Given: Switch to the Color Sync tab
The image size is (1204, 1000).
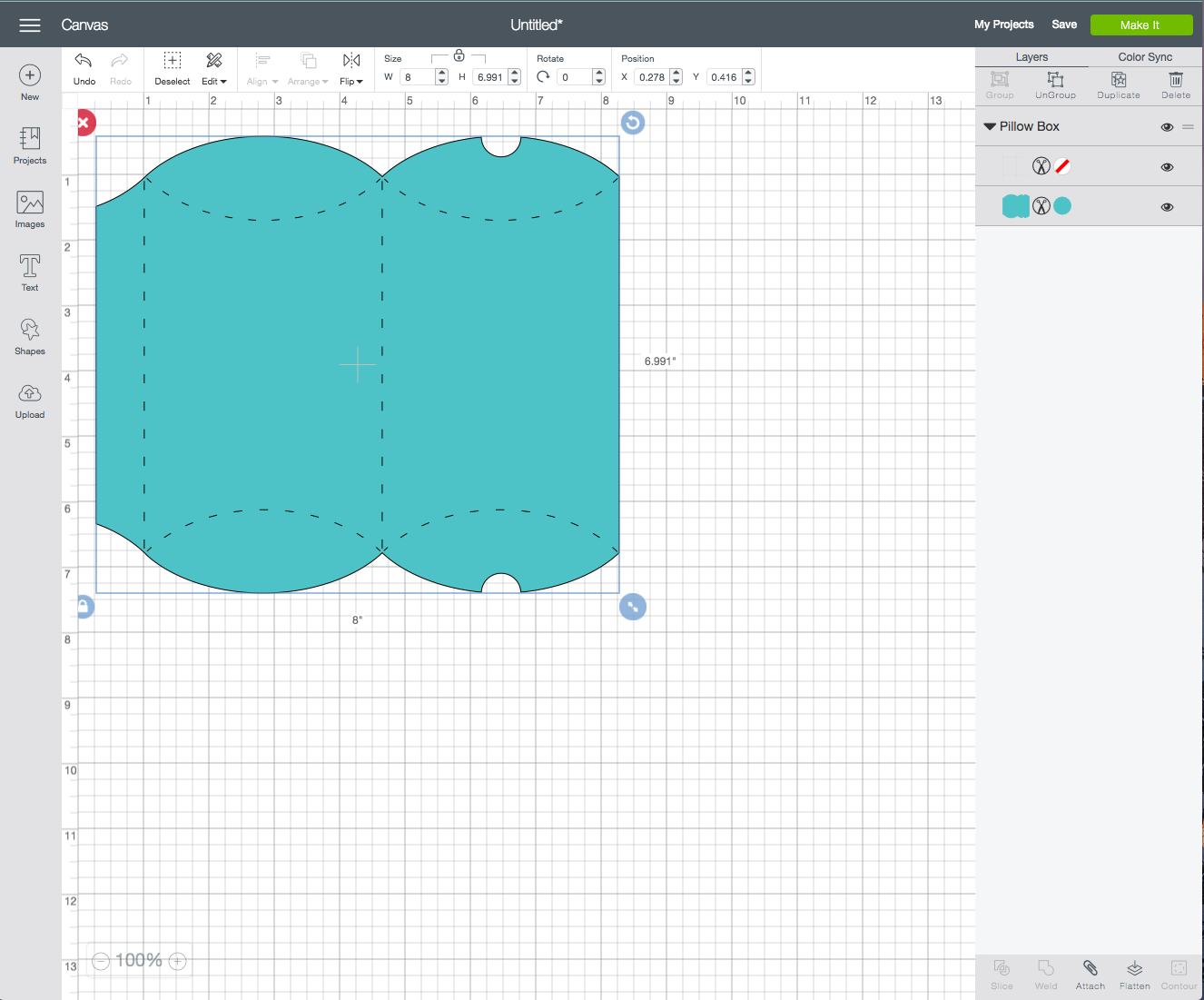Looking at the screenshot, I should [x=1144, y=56].
